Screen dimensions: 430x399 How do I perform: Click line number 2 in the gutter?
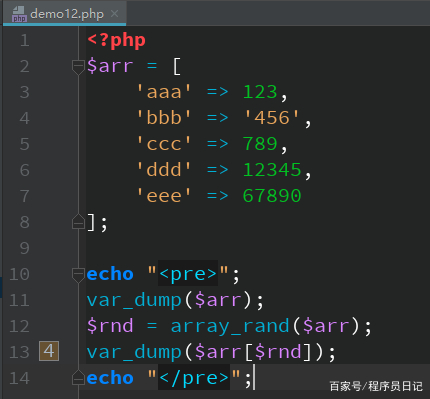(x=25, y=66)
